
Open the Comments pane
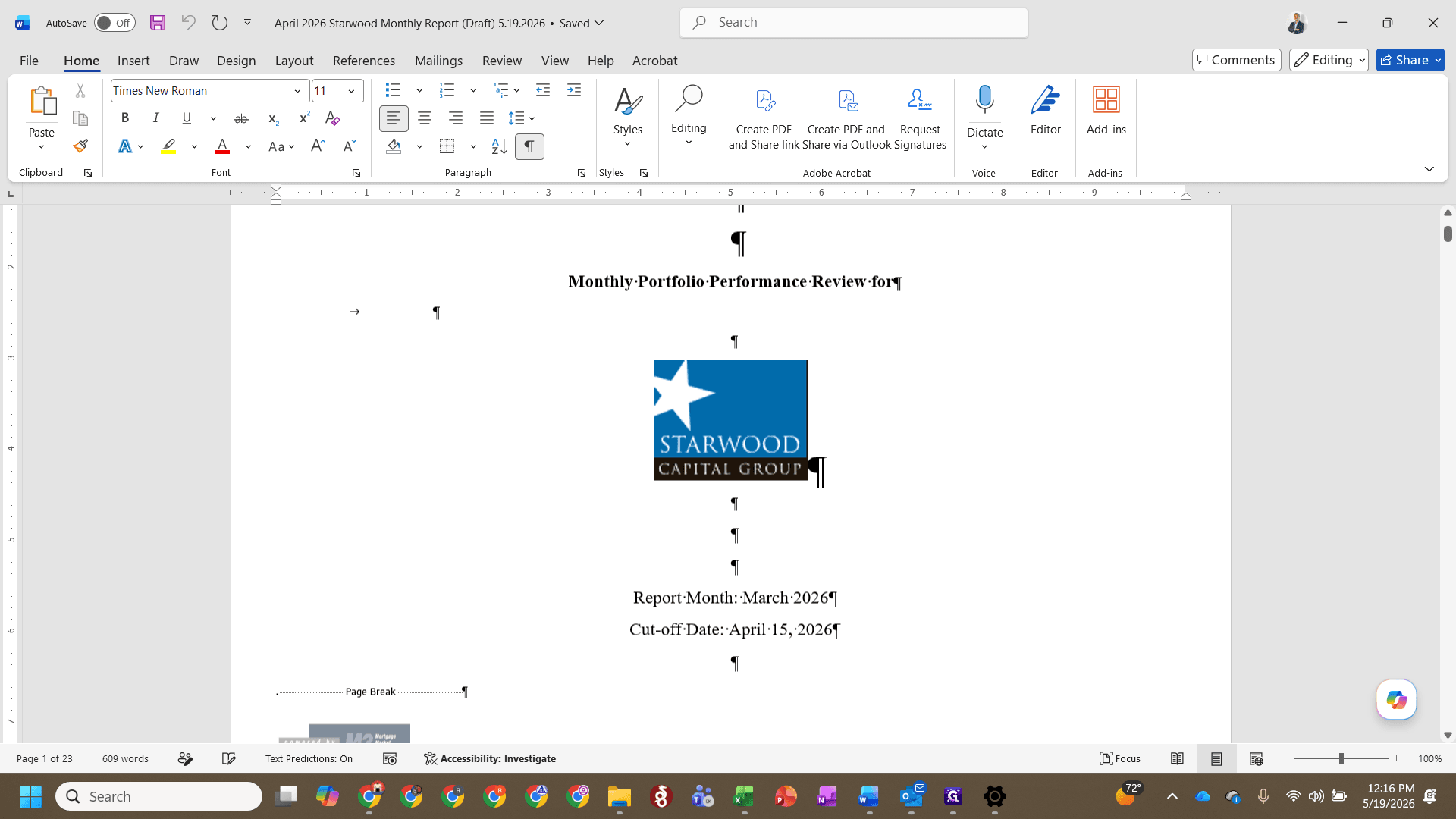[1236, 60]
